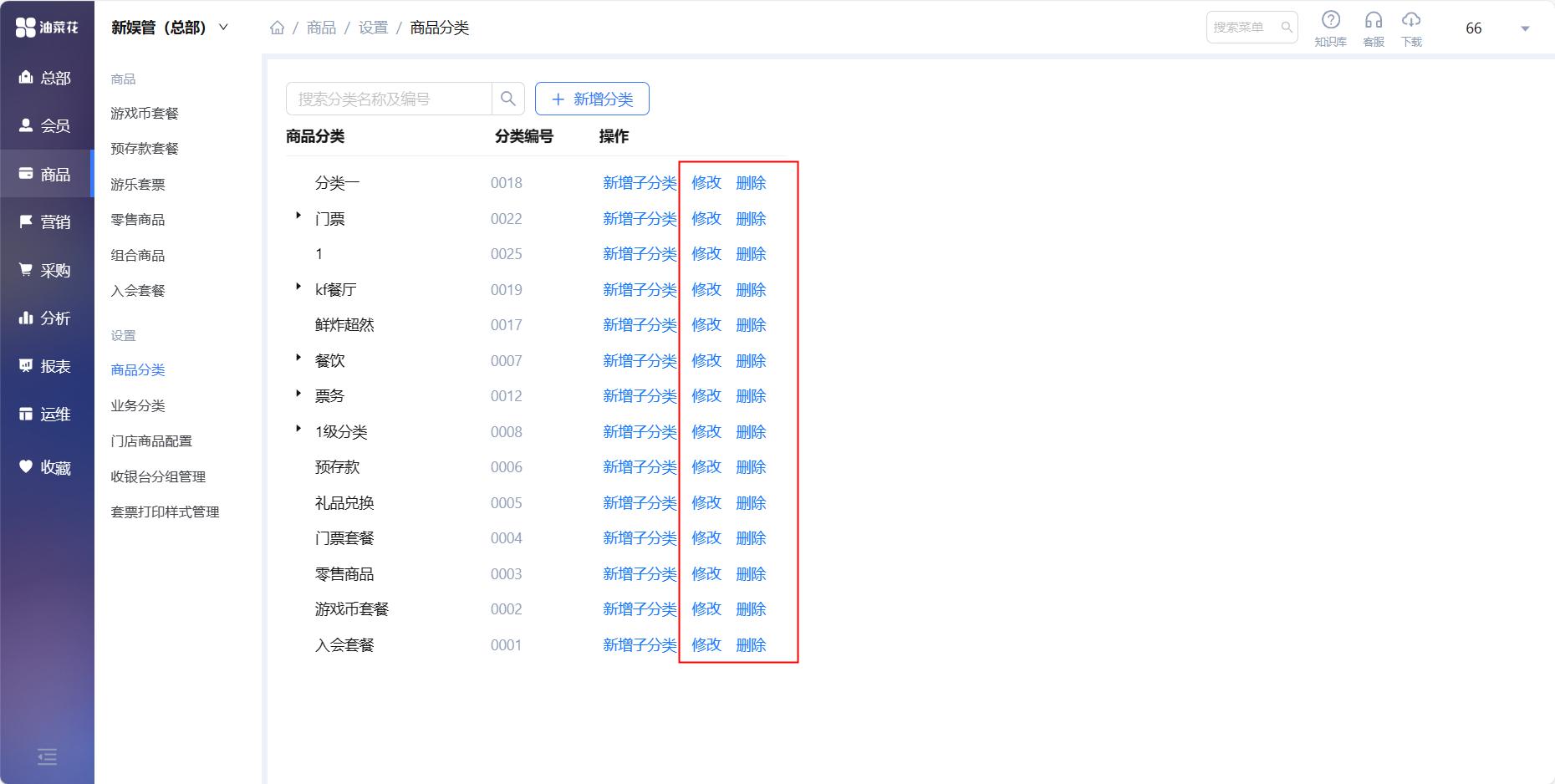
Task: Expand the kf餐厅 category row
Action: (x=298, y=287)
